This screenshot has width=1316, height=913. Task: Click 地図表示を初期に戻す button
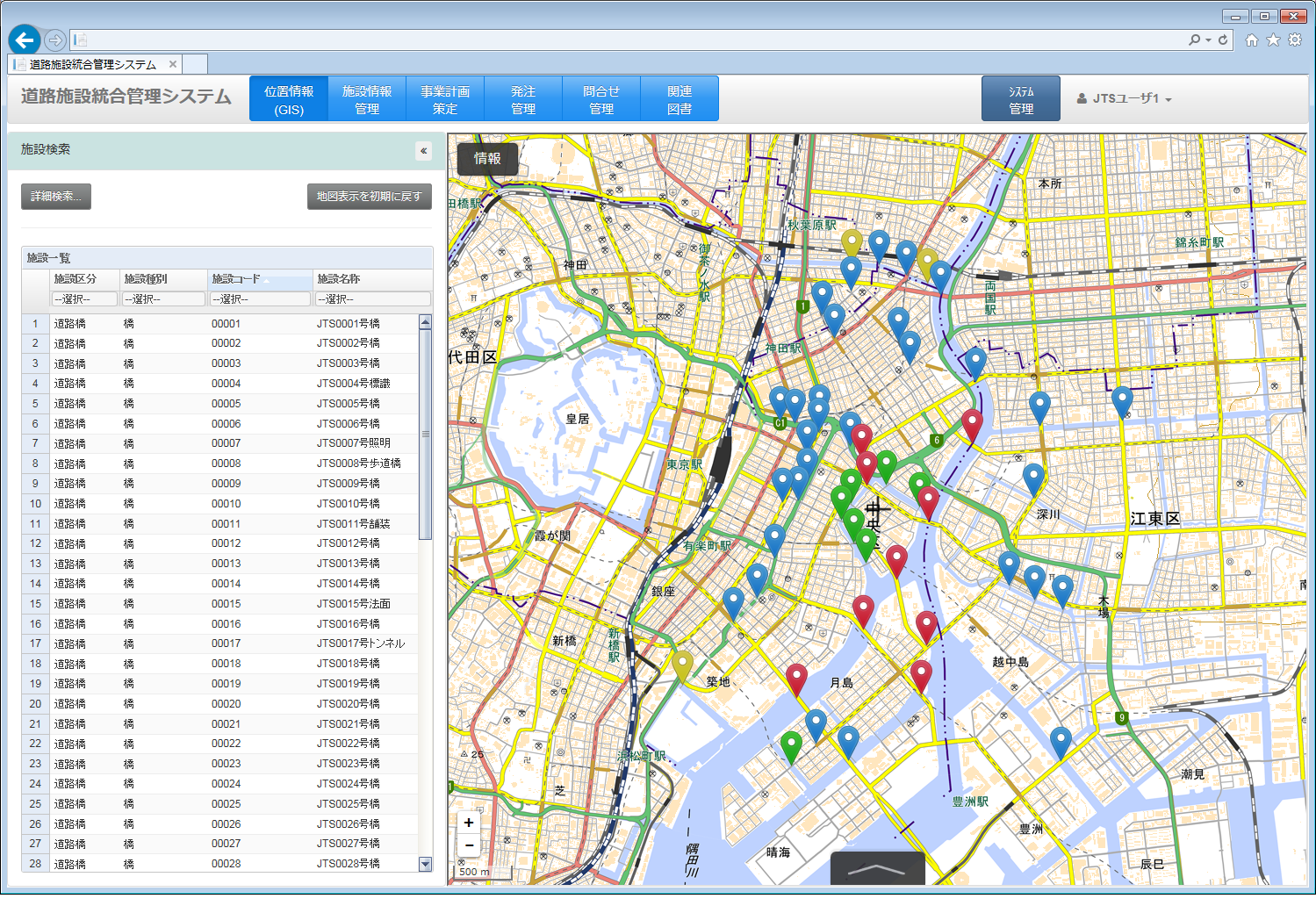click(370, 197)
